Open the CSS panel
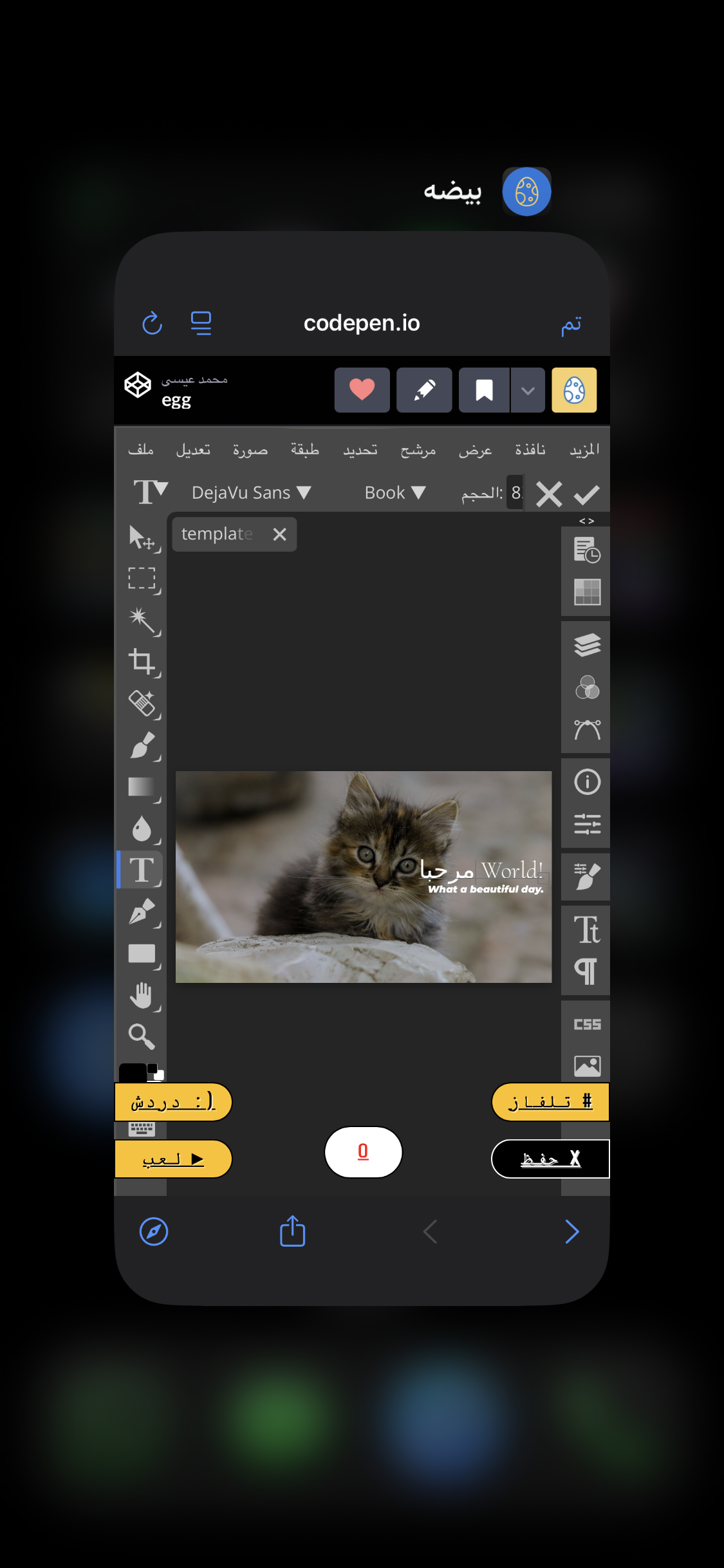The width and height of the screenshot is (724, 1568). pyautogui.click(x=587, y=1024)
